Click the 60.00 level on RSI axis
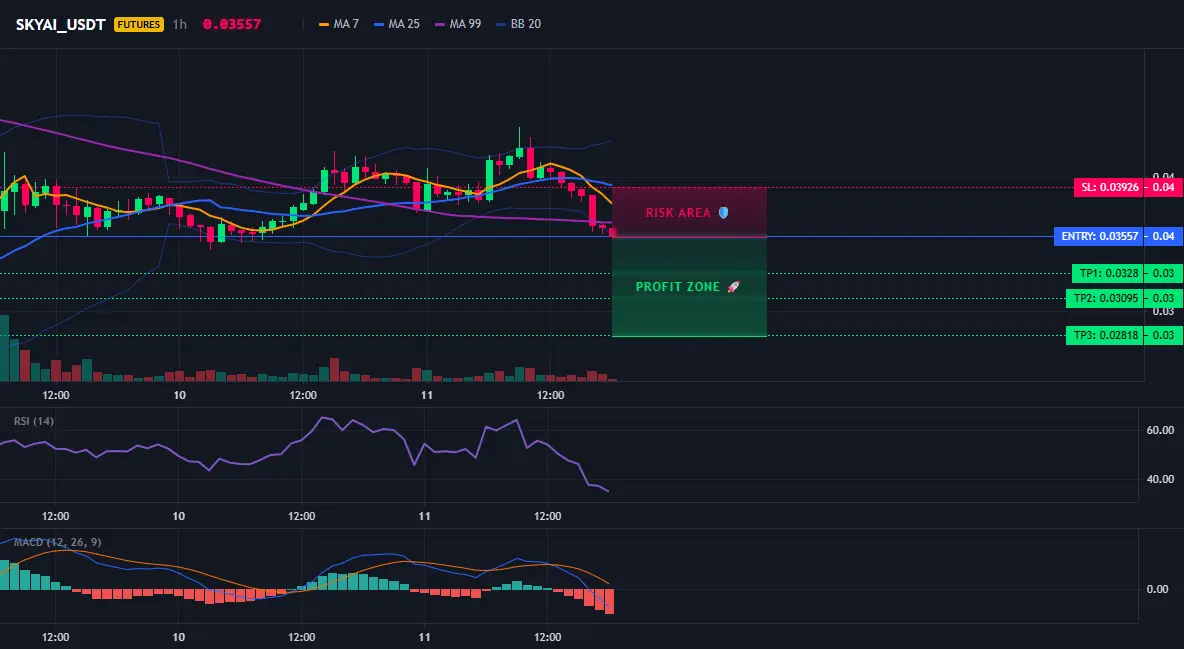This screenshot has height=649, width=1184. [1161, 430]
